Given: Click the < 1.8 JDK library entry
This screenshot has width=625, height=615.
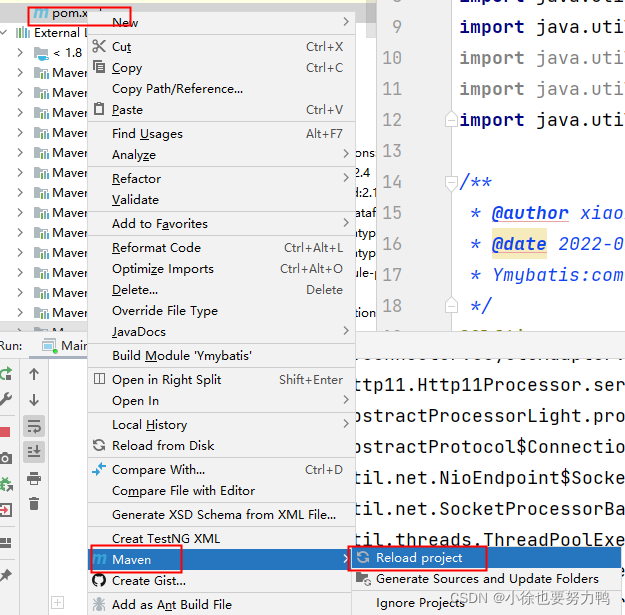Looking at the screenshot, I should tap(58, 53).
